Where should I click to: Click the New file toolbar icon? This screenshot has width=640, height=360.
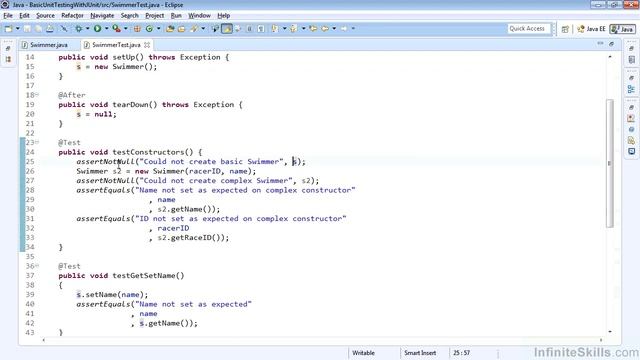9,29
